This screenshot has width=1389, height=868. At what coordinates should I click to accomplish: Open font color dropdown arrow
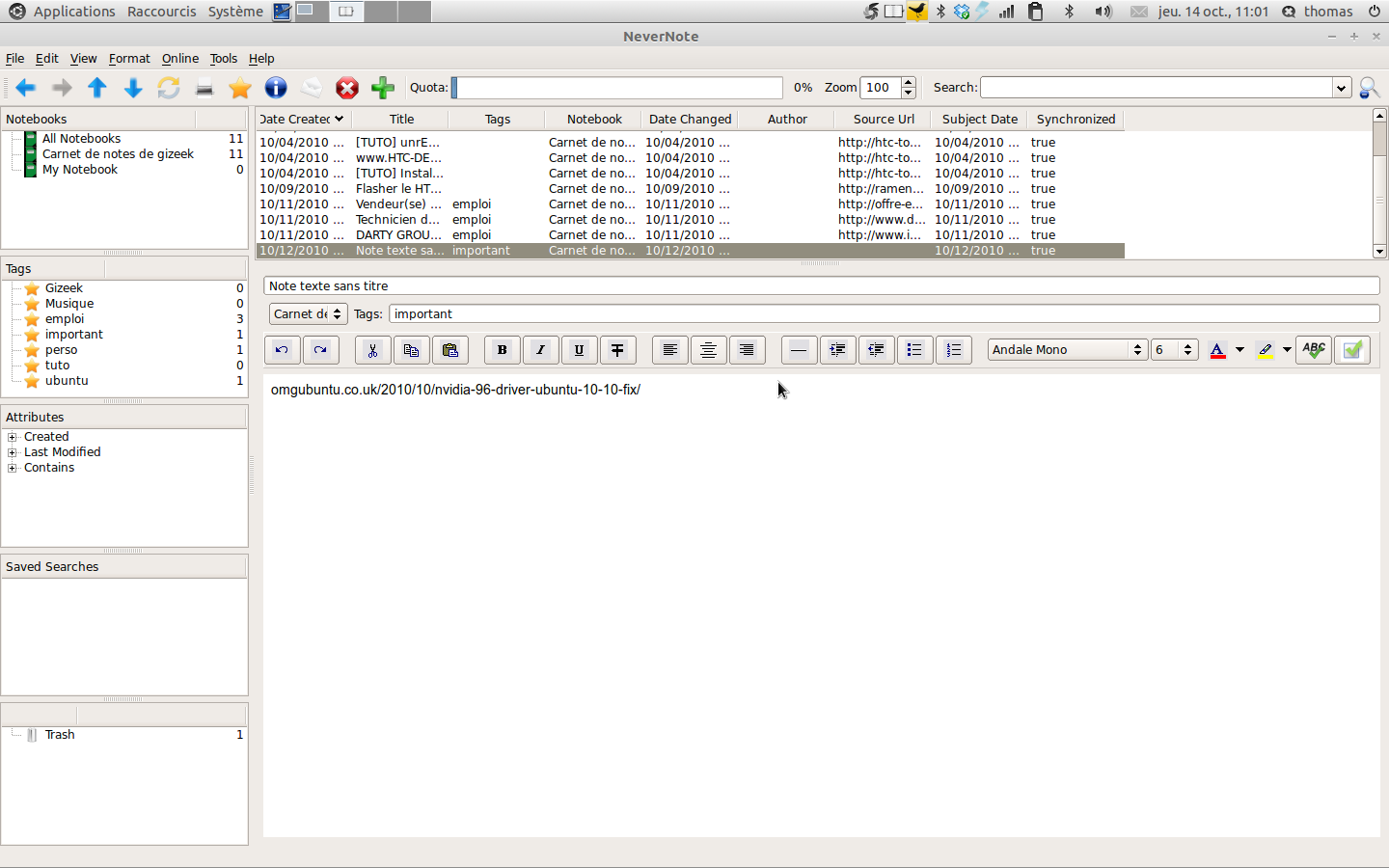[1239, 350]
